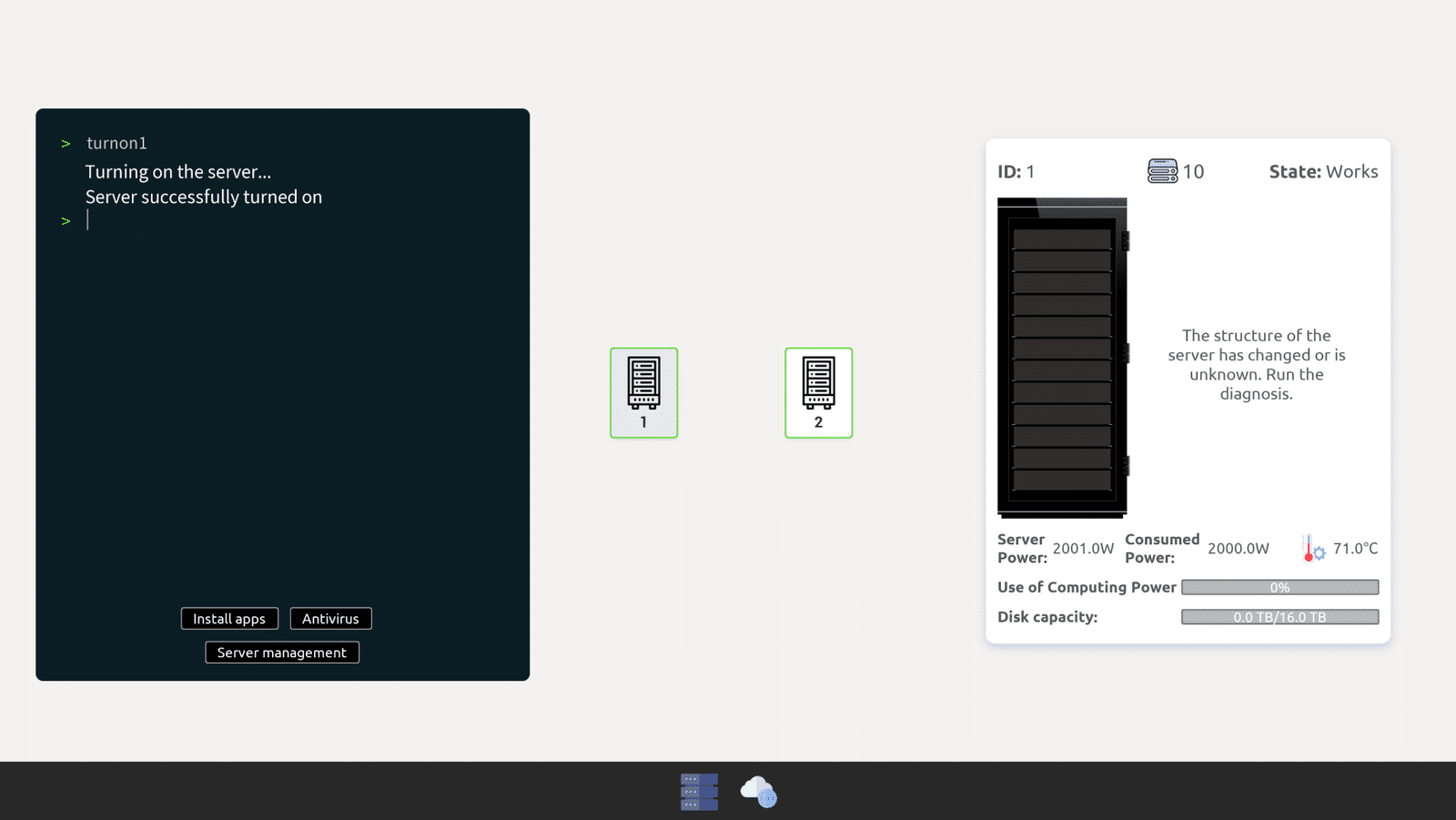1456x820 pixels.
Task: Click the temperature thermometer icon
Action: (1313, 548)
